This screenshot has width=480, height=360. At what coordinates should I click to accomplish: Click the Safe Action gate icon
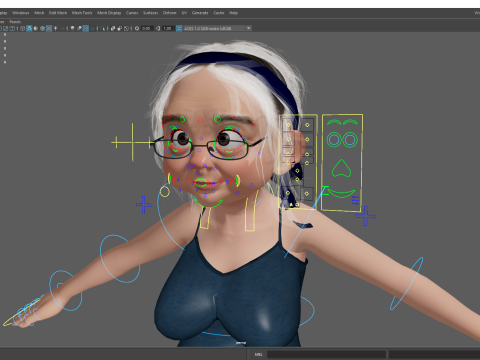point(6,28)
